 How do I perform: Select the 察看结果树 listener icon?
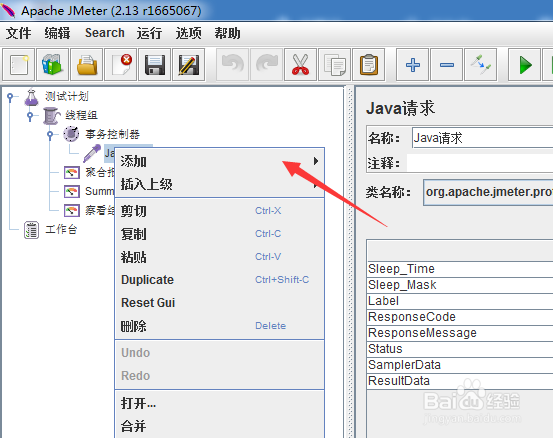coord(72,211)
